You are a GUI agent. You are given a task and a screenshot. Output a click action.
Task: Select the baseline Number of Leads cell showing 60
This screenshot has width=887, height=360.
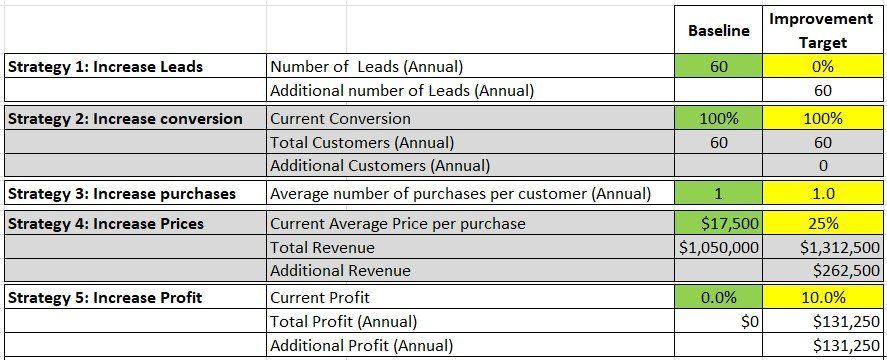pos(718,66)
